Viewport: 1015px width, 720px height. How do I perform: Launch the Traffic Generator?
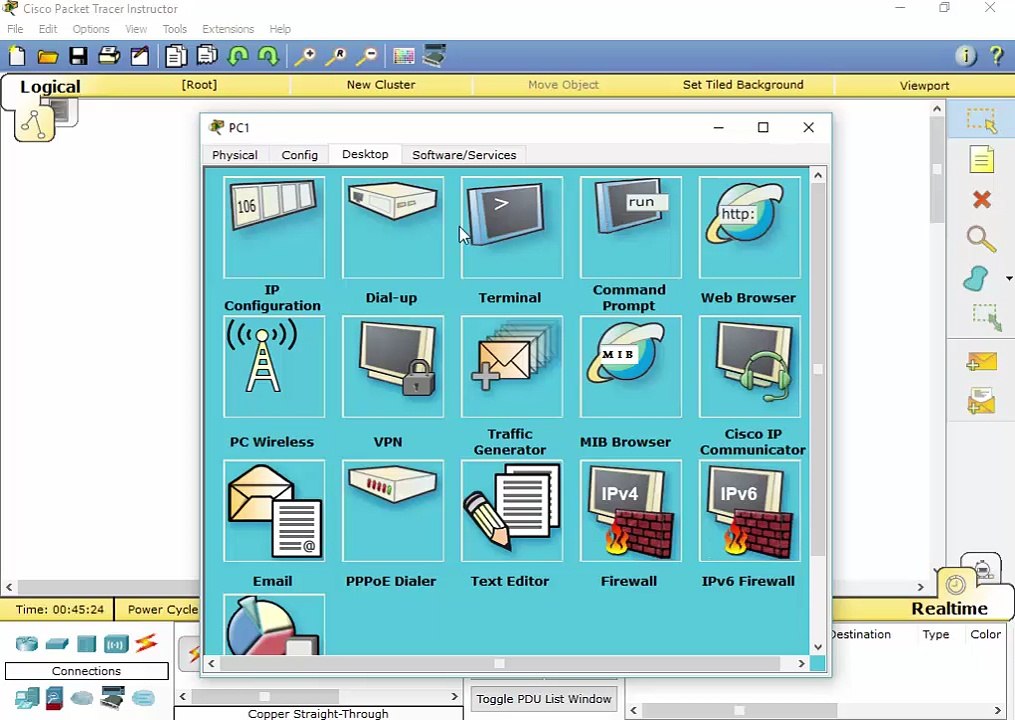[x=511, y=366]
